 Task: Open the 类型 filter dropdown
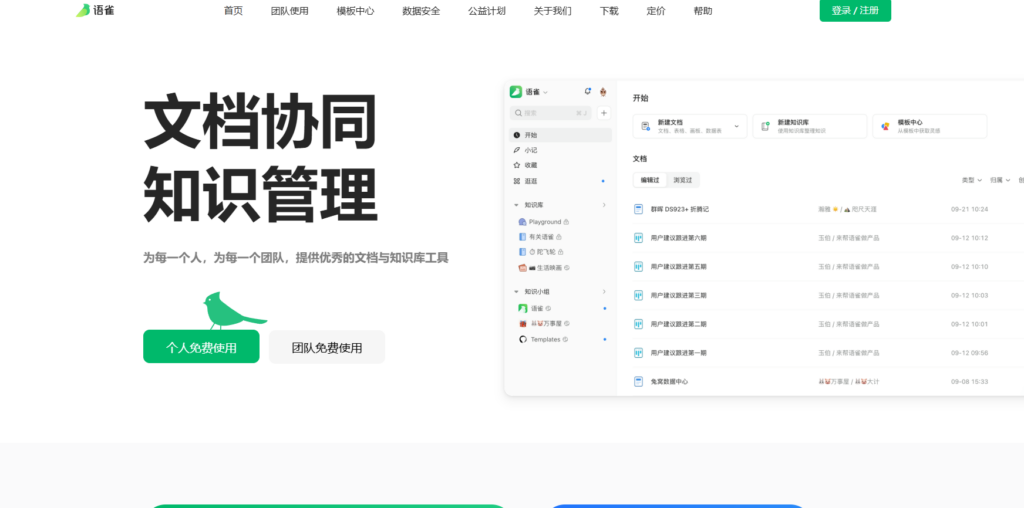(972, 180)
